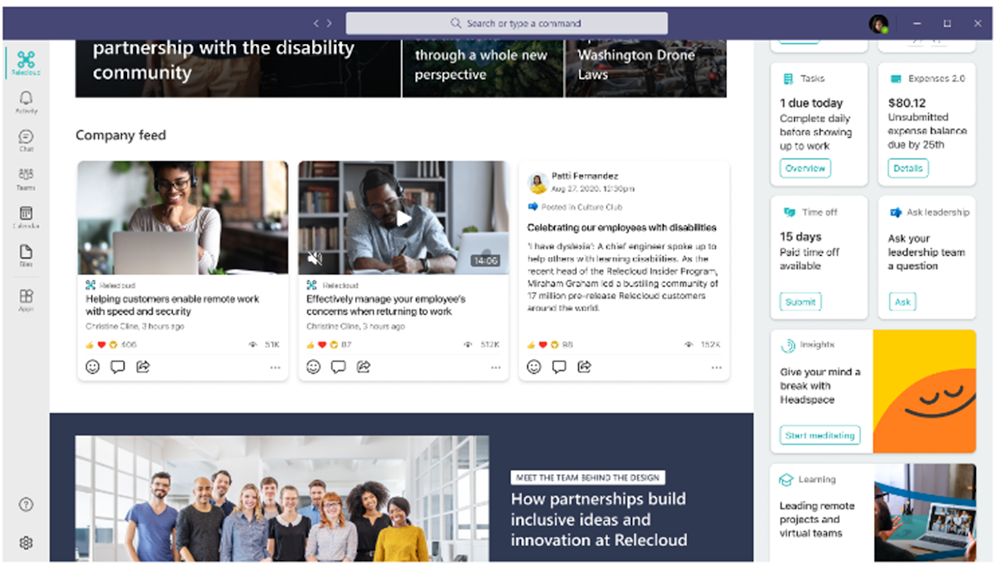The height and width of the screenshot is (571, 999).
Task: Click the search or type a command box
Action: [x=507, y=23]
